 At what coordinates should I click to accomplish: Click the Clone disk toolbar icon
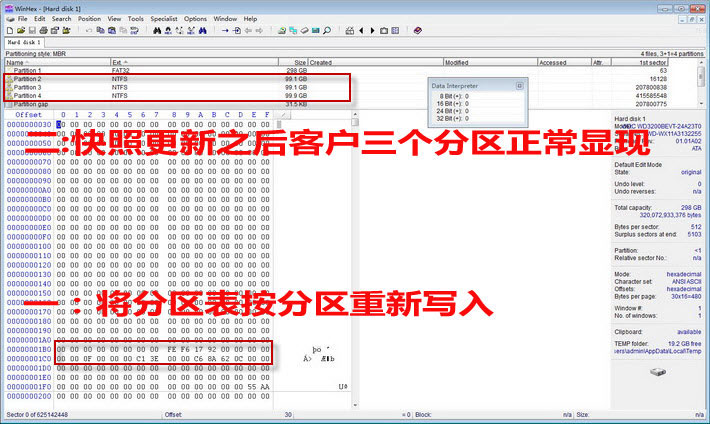coord(293,30)
